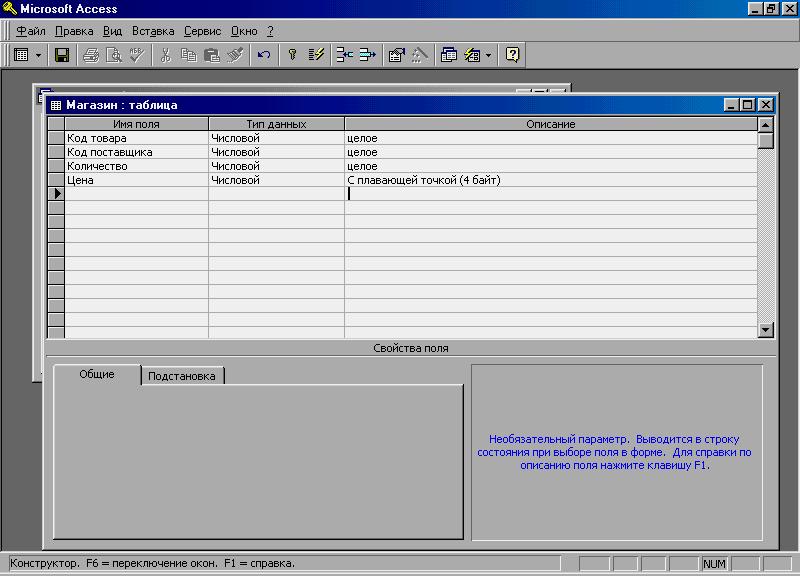
Task: Open the Файл menu
Action: pos(31,31)
